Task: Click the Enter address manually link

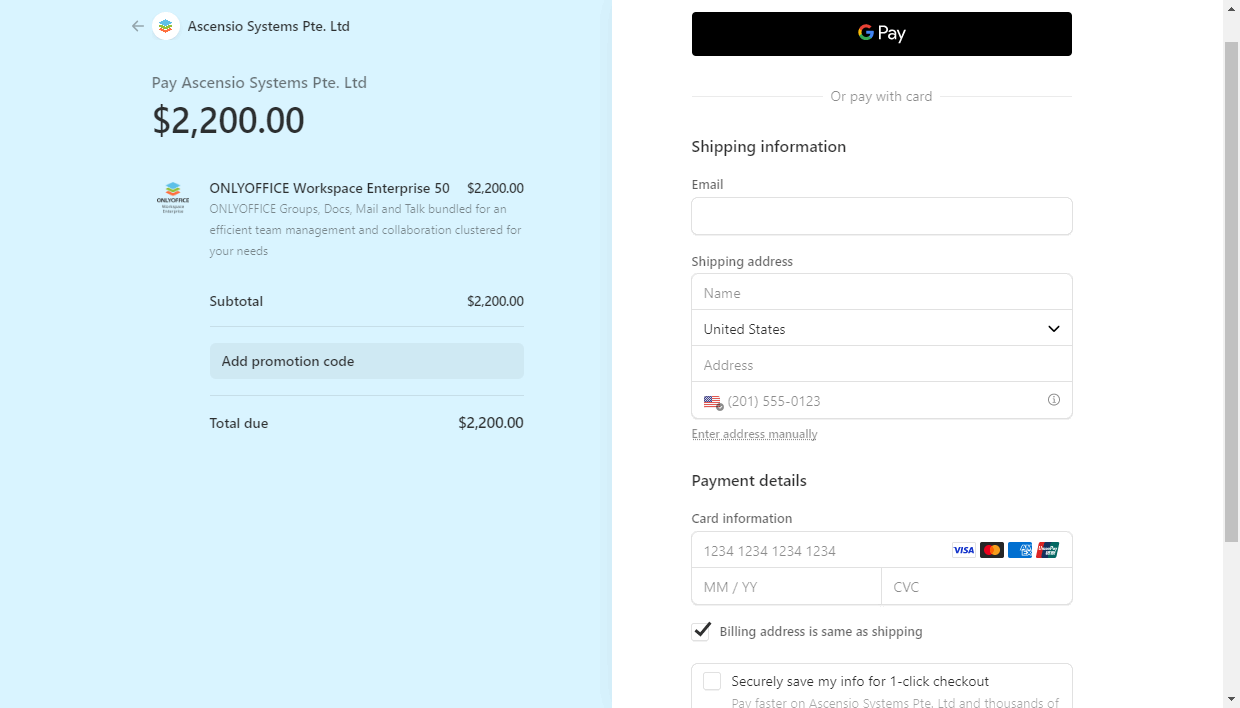Action: [x=754, y=434]
